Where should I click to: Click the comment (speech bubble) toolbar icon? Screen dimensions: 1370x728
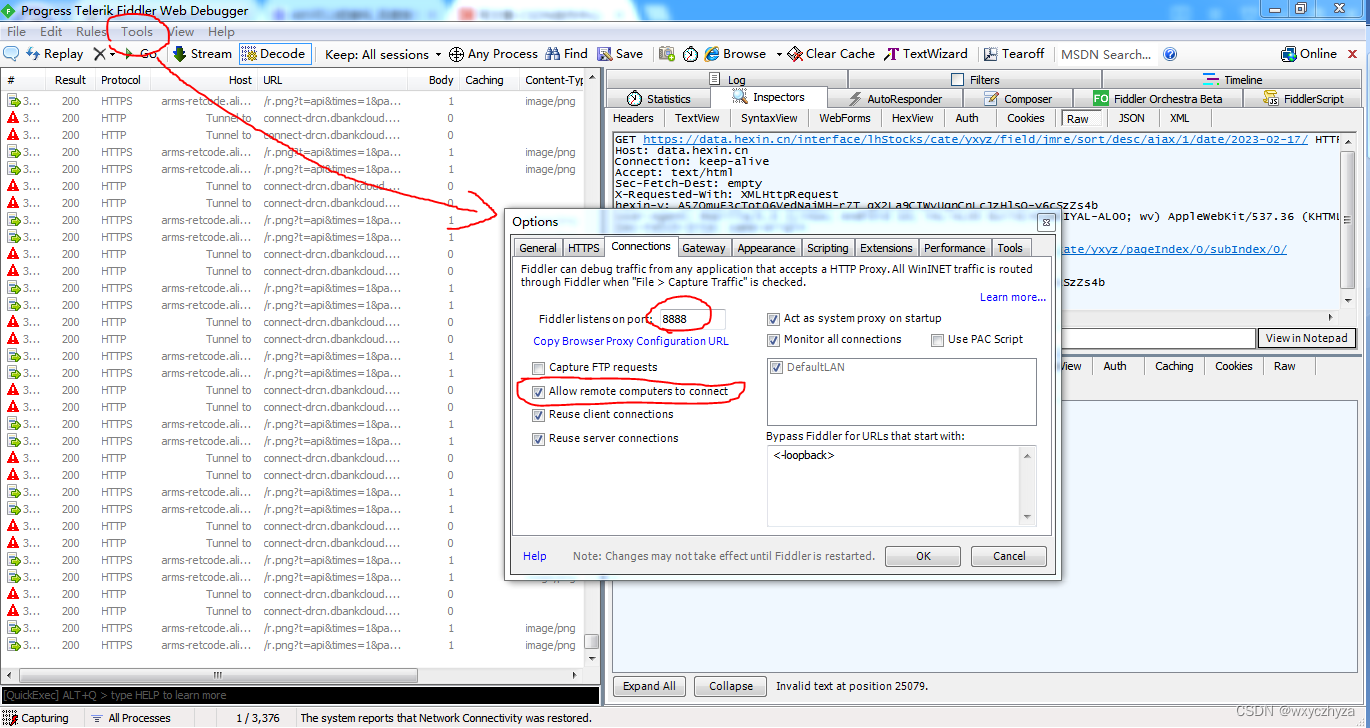pyautogui.click(x=12, y=54)
